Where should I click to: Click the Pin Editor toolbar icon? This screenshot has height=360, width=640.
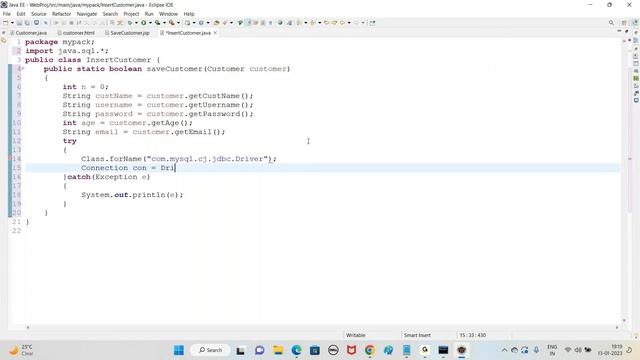372,23
